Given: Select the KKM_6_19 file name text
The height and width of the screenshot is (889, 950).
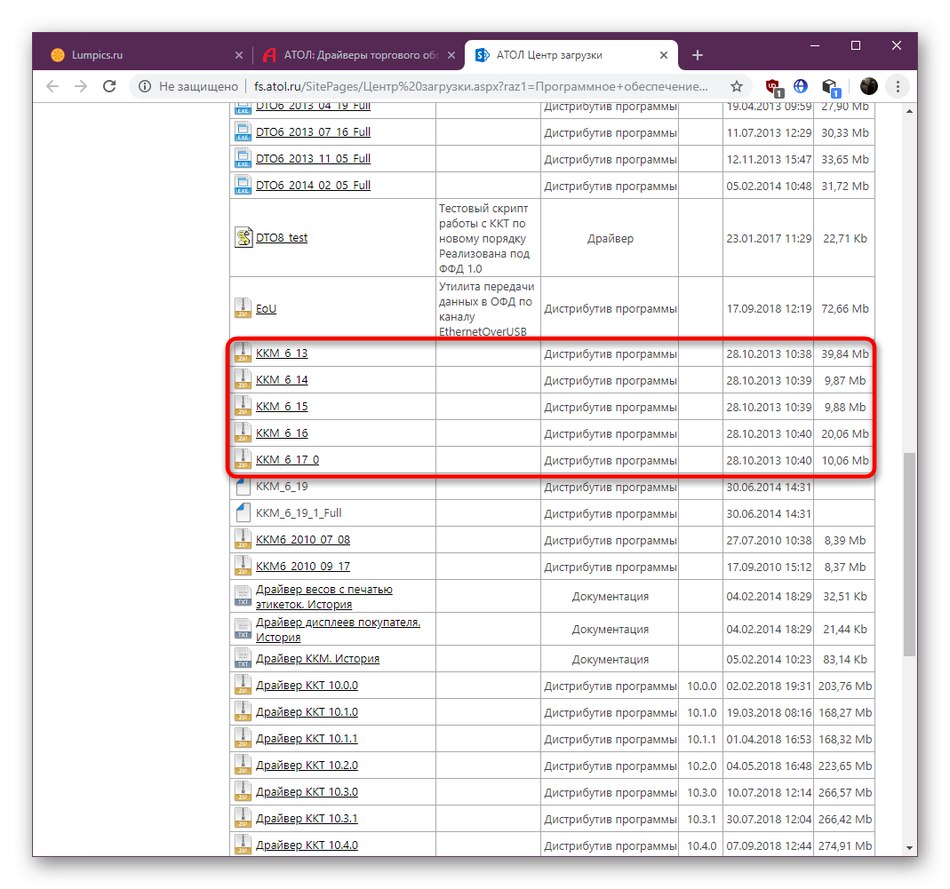Looking at the screenshot, I should point(282,486).
